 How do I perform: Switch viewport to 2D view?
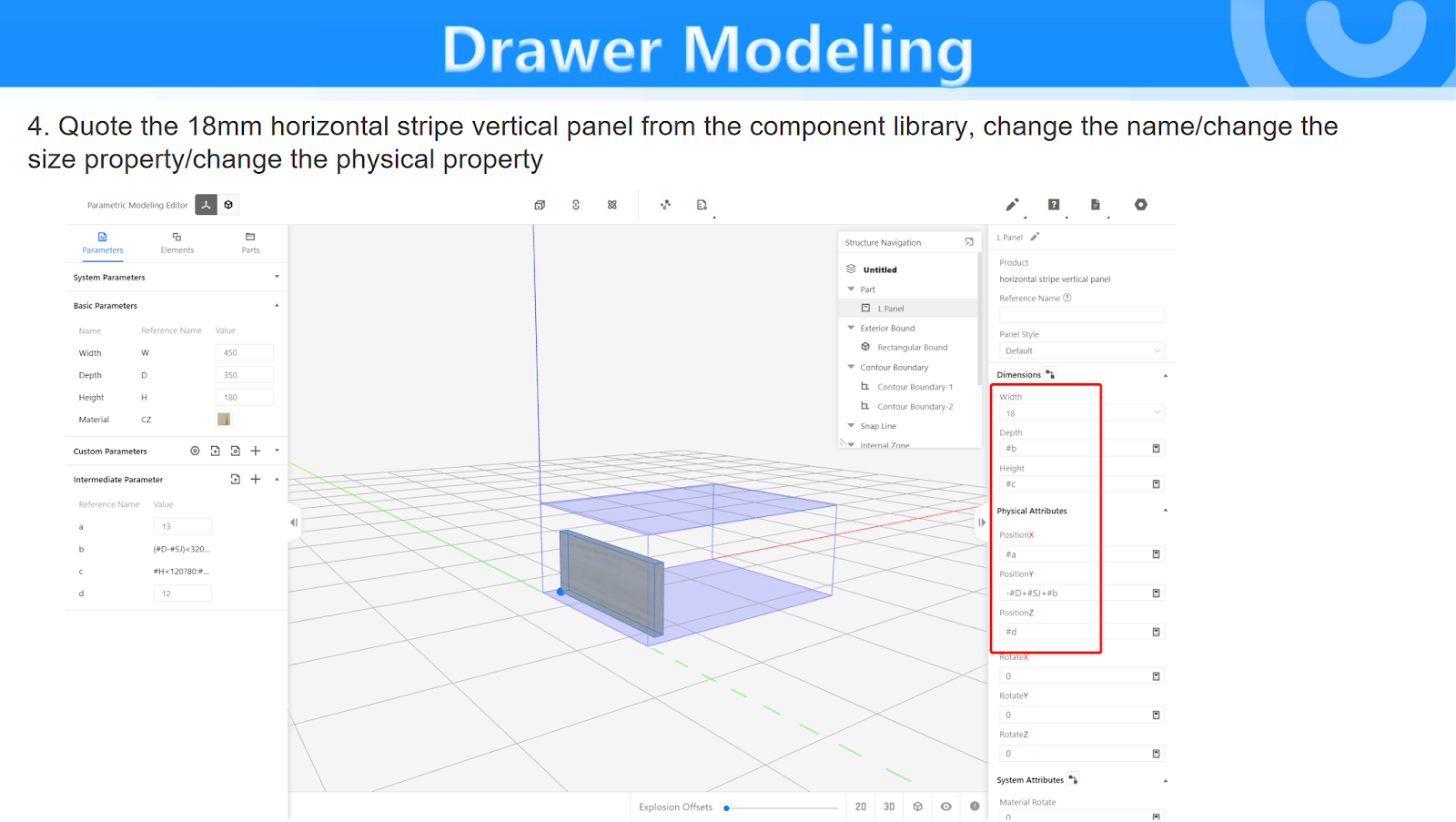(x=861, y=807)
